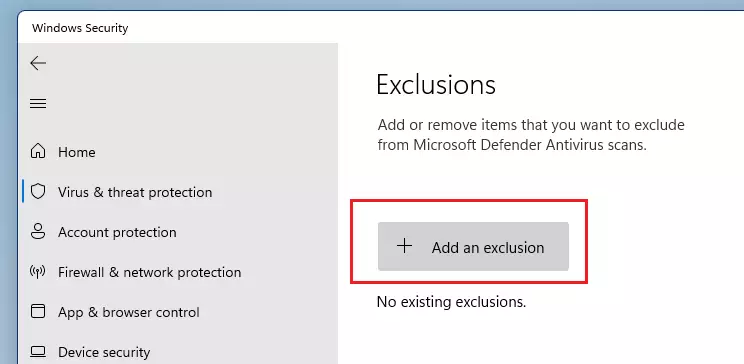Open Device security section

pos(179,352)
